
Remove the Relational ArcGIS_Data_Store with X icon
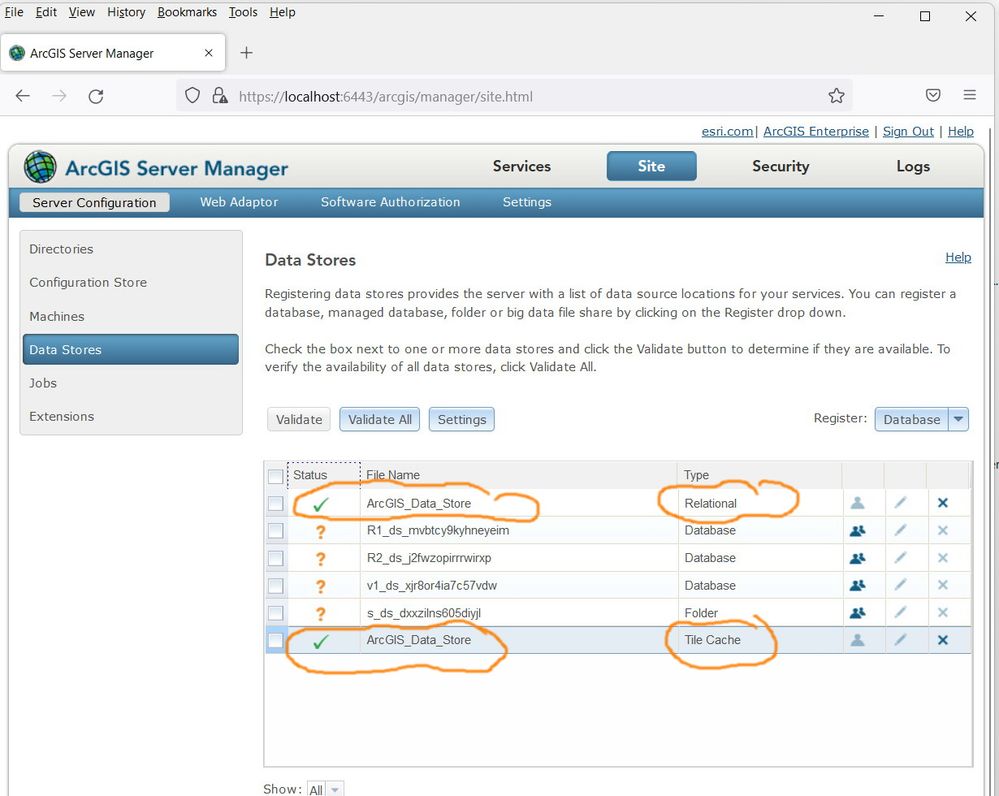(x=942, y=503)
